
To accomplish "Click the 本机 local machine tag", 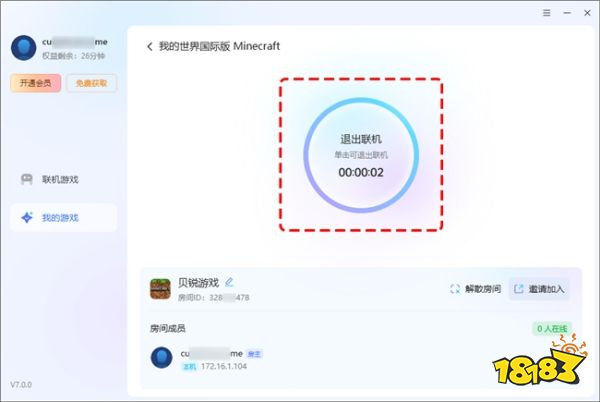I will (x=189, y=367).
